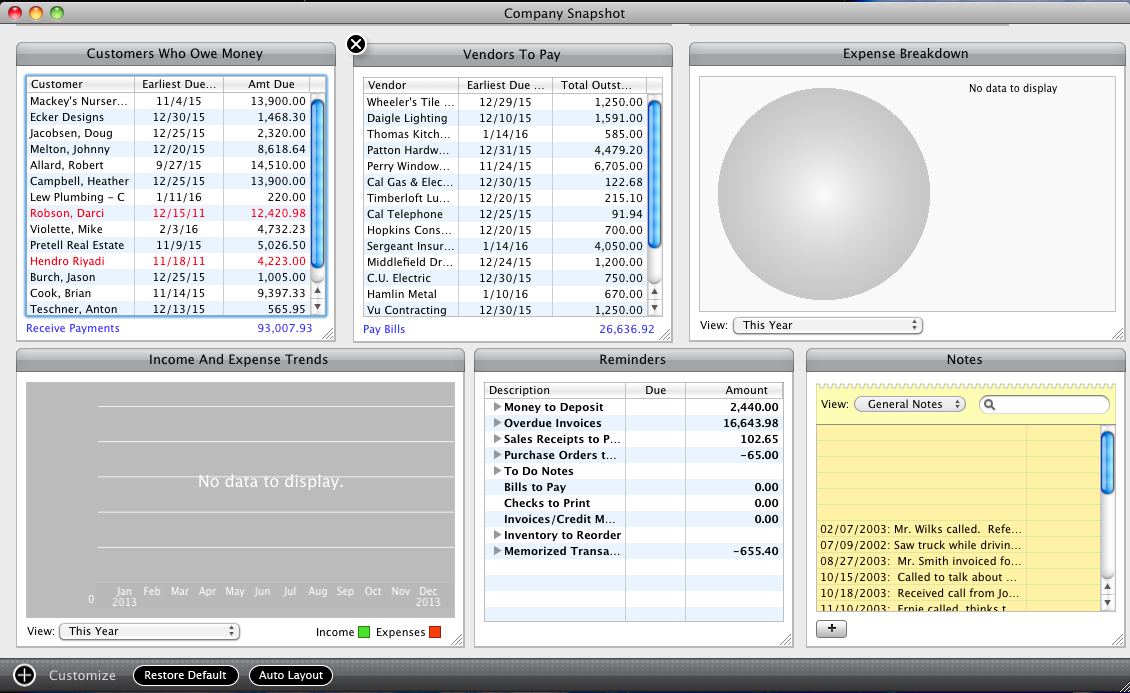Screen dimensions: 1130x693
Task: Click the plus icon beside Customize
Action: (25, 675)
